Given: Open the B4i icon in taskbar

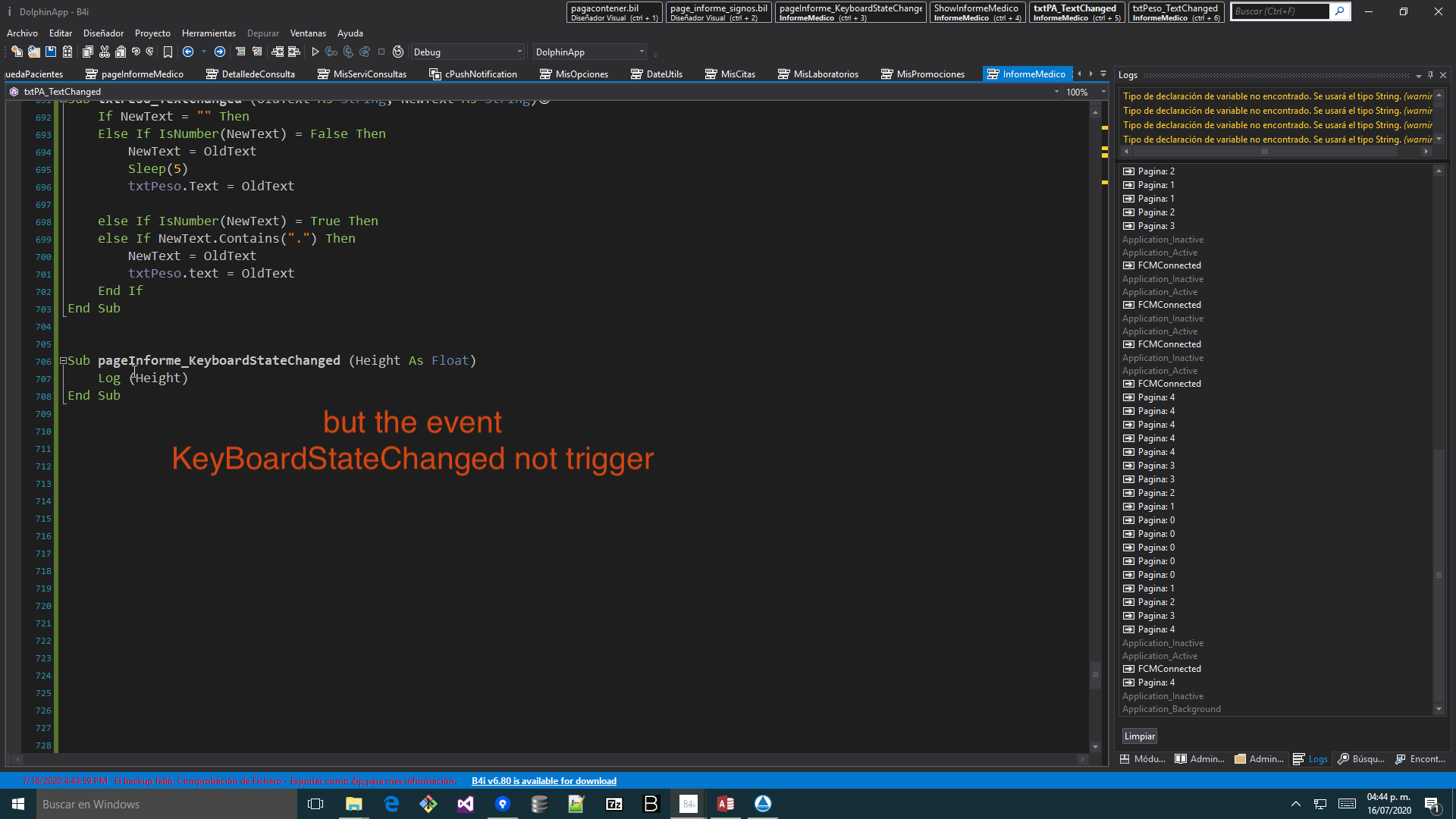Looking at the screenshot, I should point(689,804).
